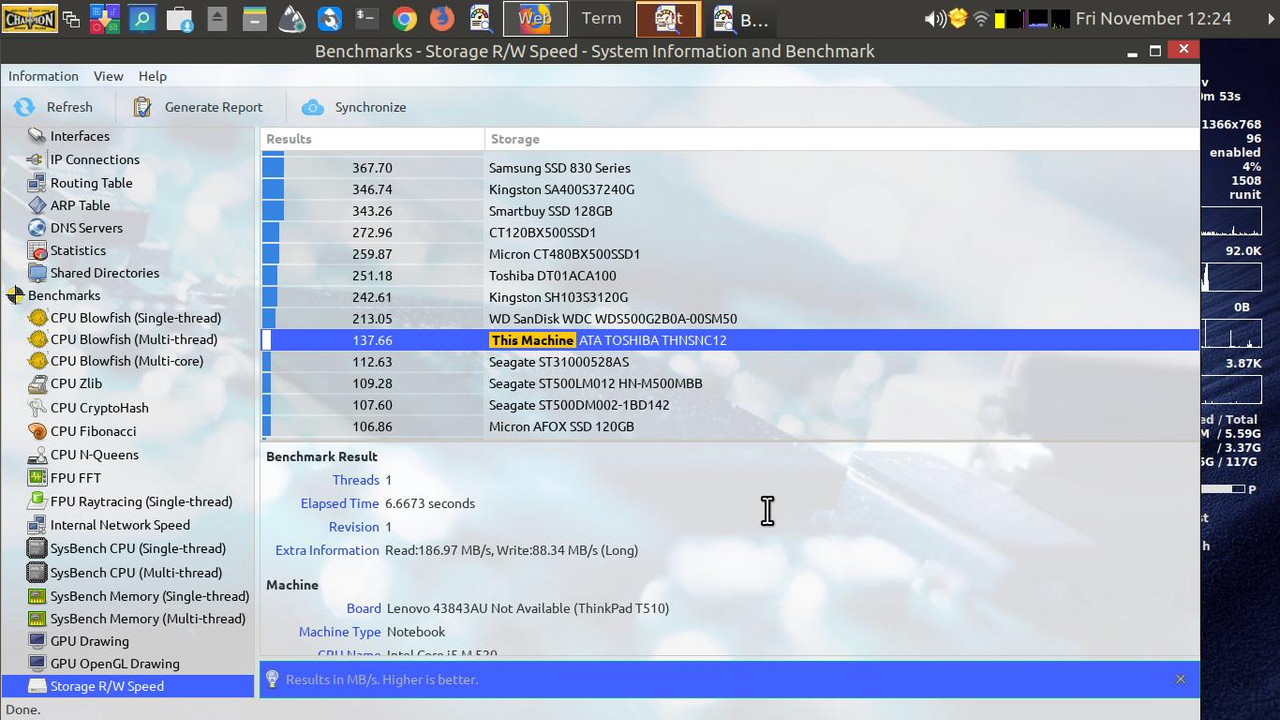Click the Wi-Fi network tray icon

point(980,18)
